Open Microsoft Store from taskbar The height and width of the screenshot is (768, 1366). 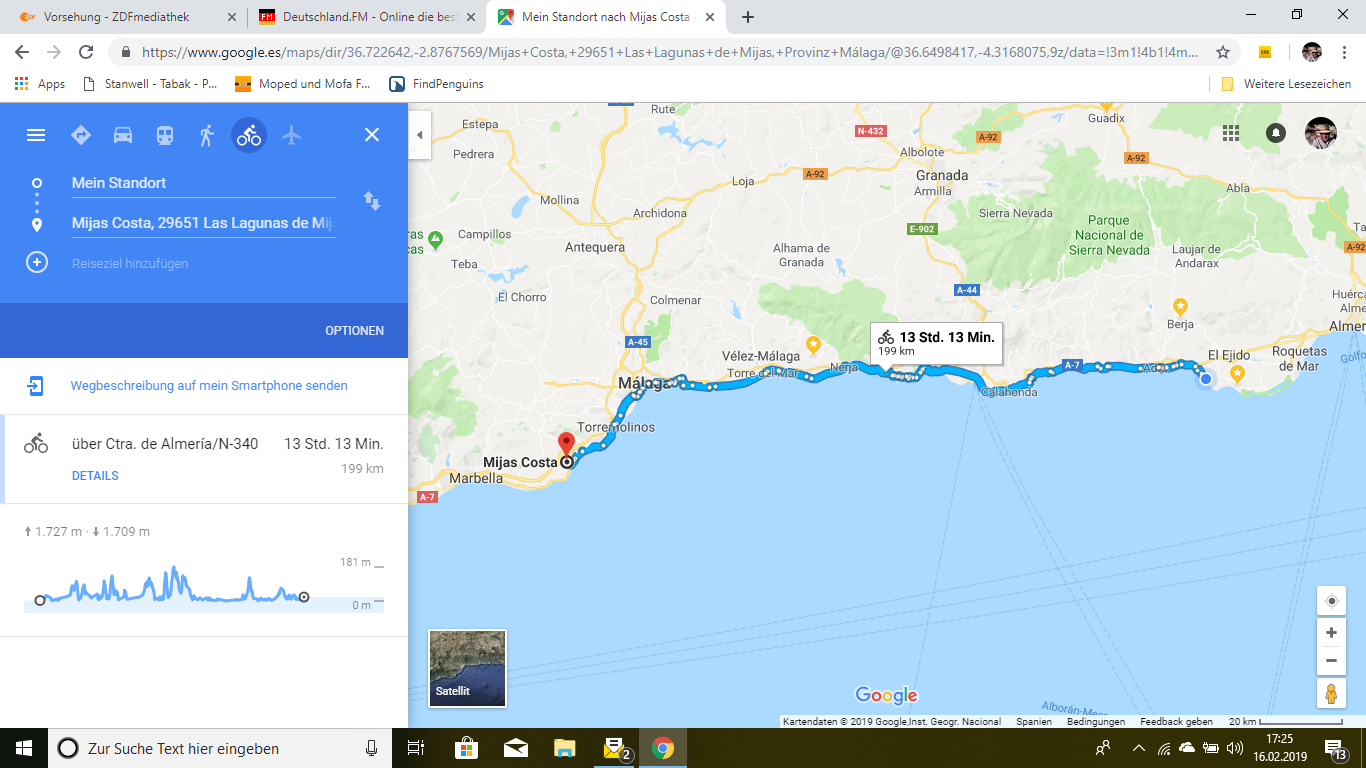tap(466, 748)
